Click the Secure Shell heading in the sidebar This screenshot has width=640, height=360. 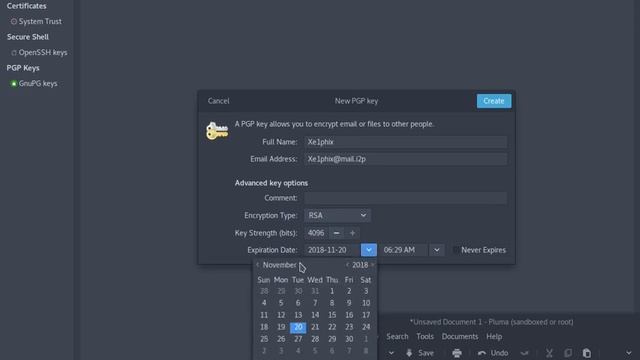click(x=28, y=37)
